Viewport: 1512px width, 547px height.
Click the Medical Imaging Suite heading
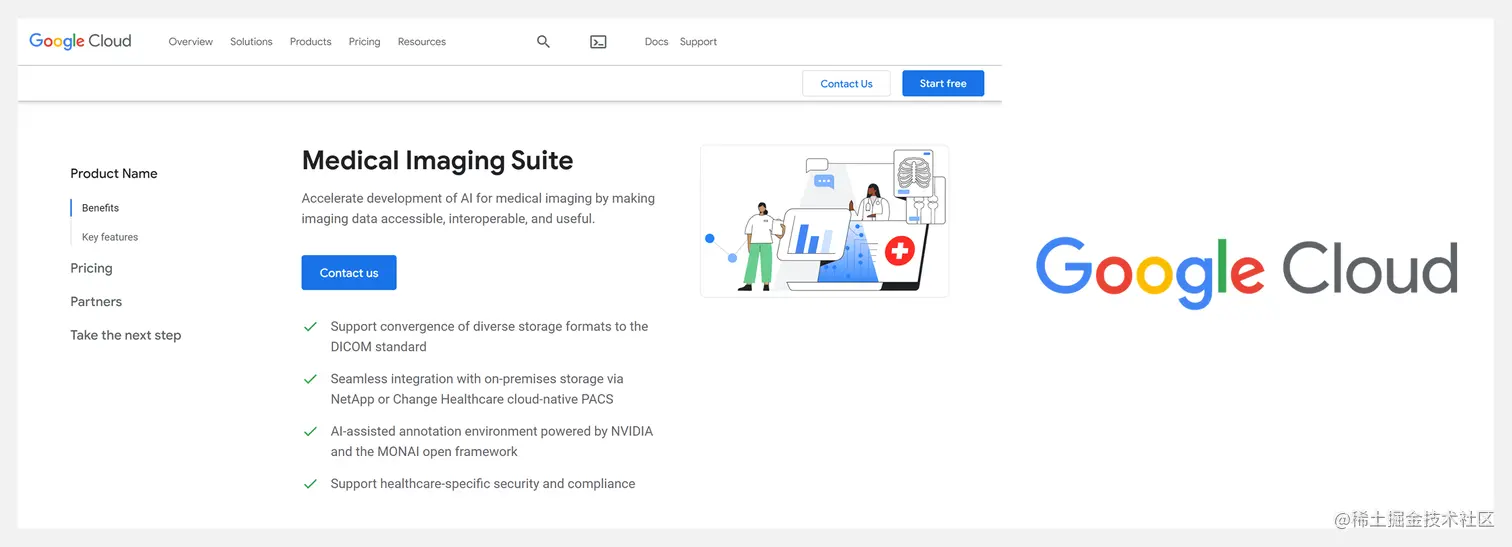pyautogui.click(x=438, y=160)
